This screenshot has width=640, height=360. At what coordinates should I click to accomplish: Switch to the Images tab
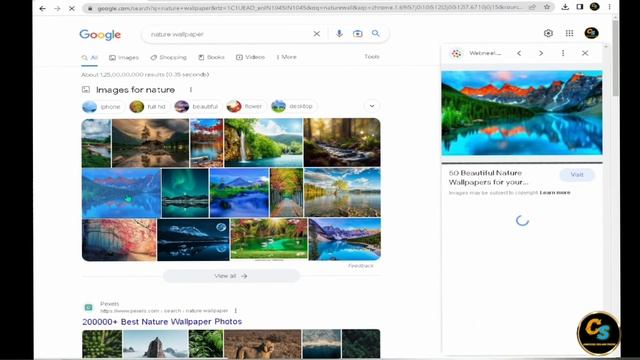click(x=124, y=58)
